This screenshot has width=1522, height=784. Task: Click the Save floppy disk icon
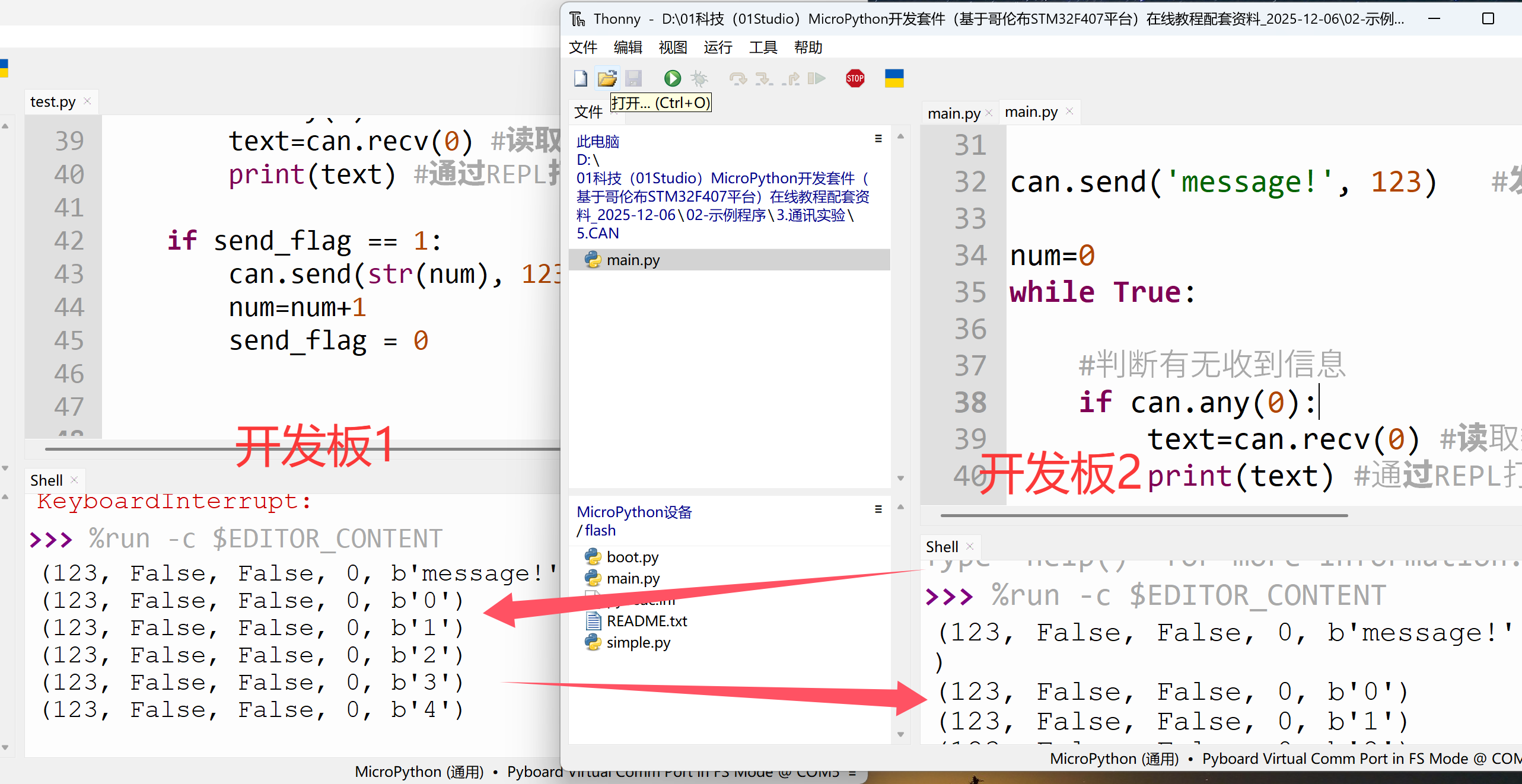pos(633,78)
